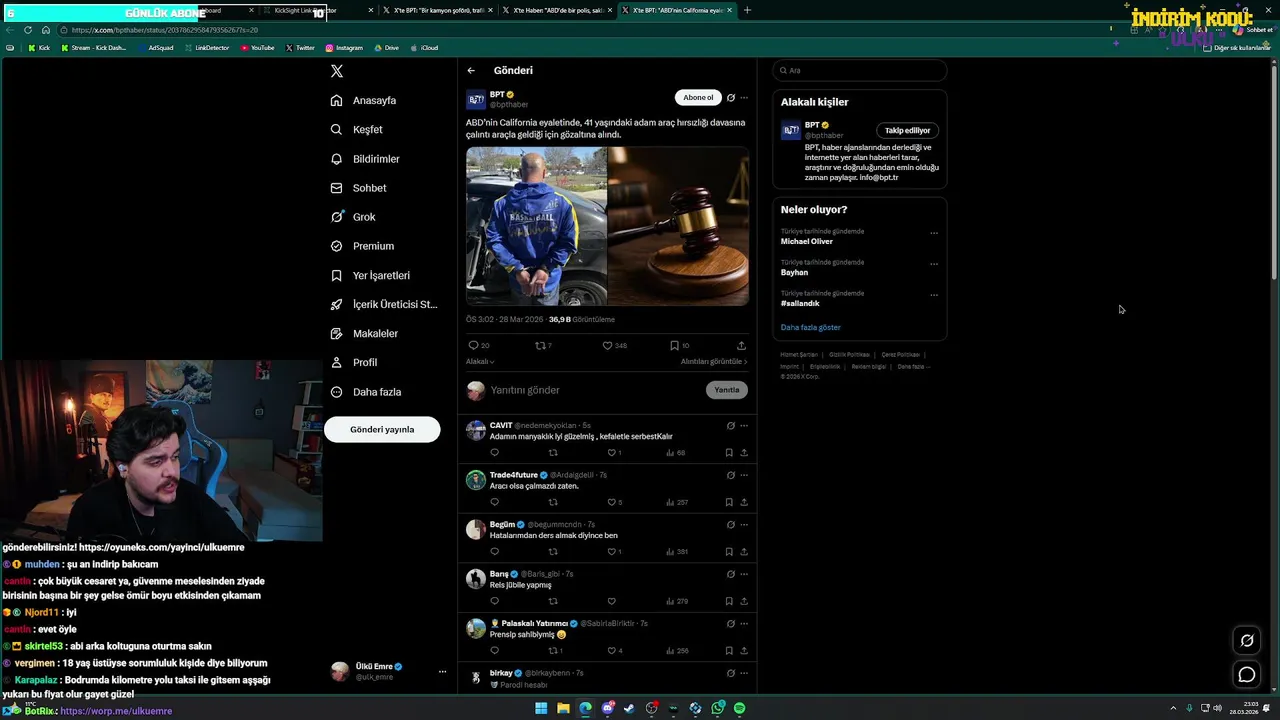
Task: Open Sohbet messages
Action: tap(358, 188)
